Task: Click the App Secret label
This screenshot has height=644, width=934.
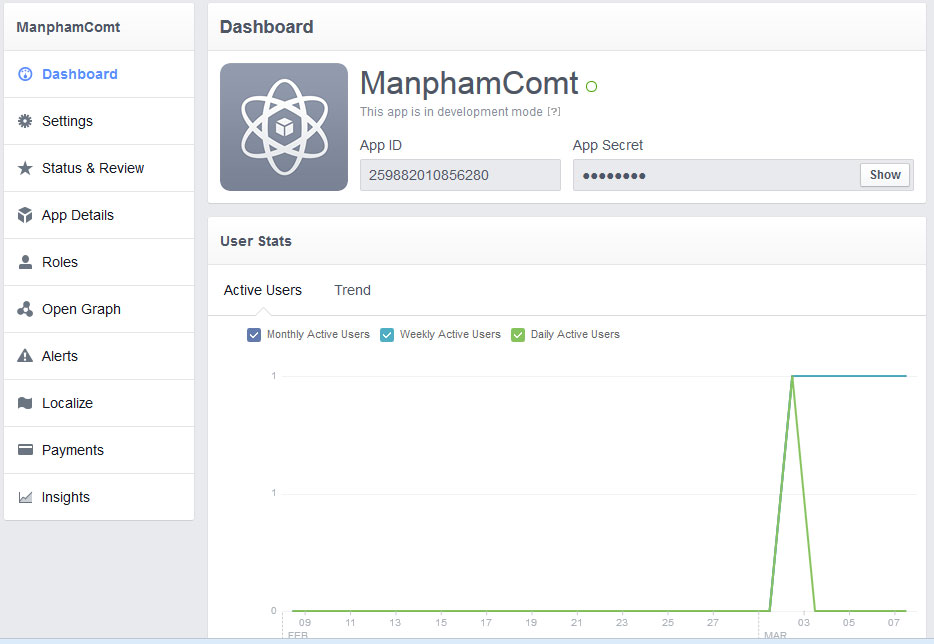Action: pos(608,145)
